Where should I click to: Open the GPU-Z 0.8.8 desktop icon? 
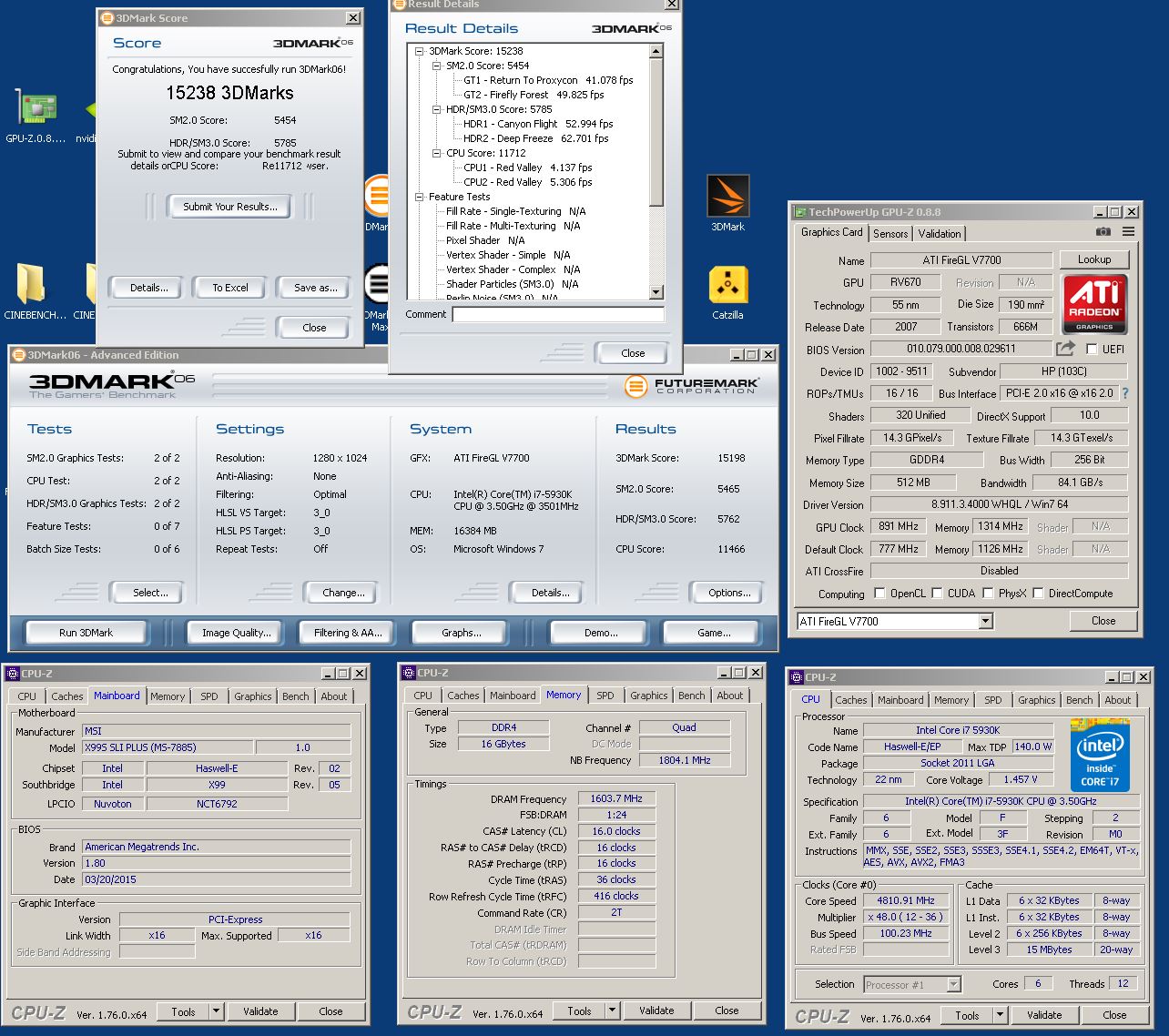click(35, 117)
